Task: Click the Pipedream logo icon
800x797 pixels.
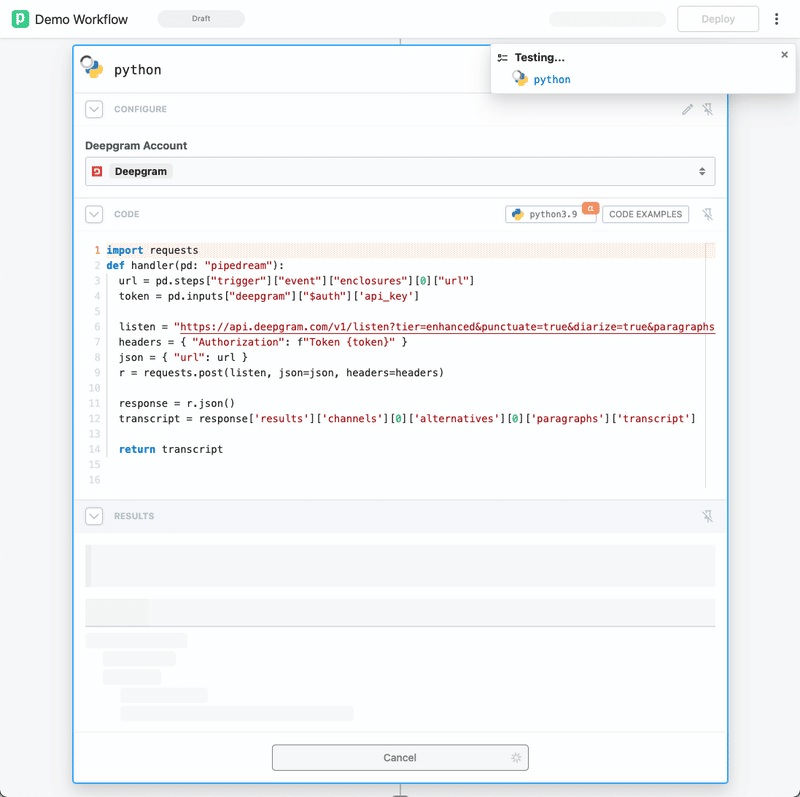Action: click(x=20, y=19)
